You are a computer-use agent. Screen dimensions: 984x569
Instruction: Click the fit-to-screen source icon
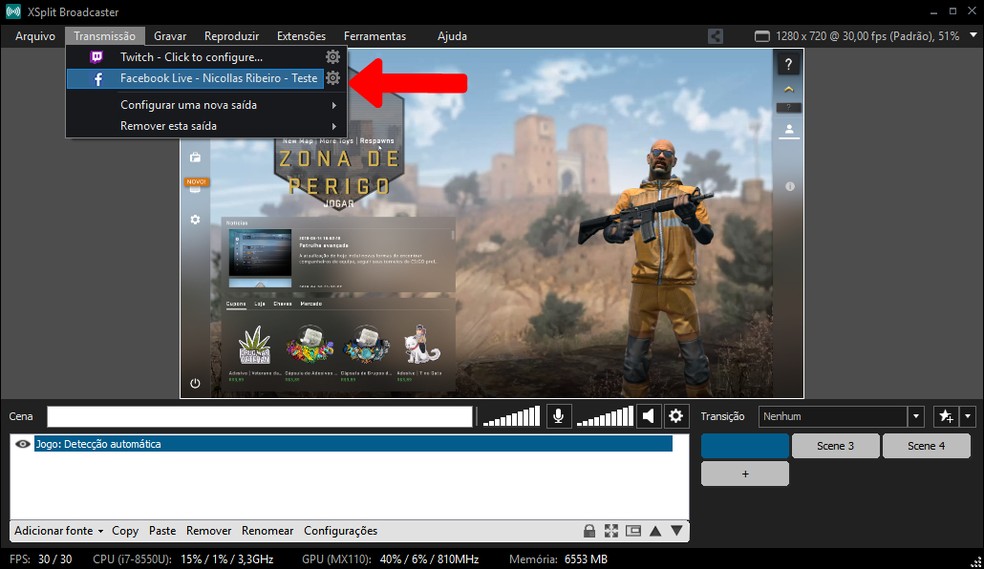tap(633, 531)
